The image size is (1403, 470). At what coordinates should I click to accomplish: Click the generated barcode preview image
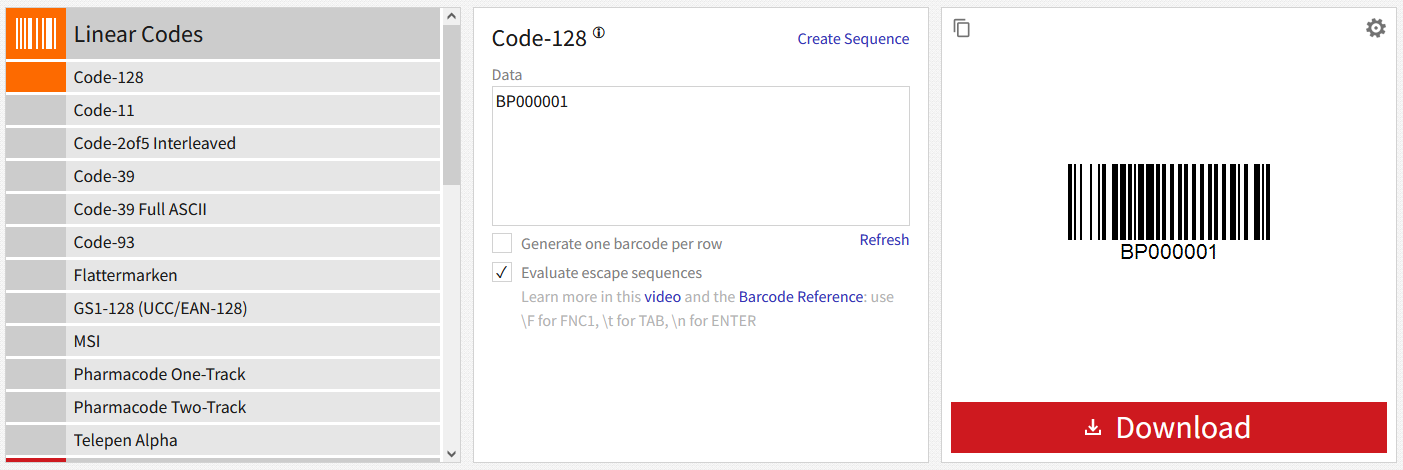1168,211
